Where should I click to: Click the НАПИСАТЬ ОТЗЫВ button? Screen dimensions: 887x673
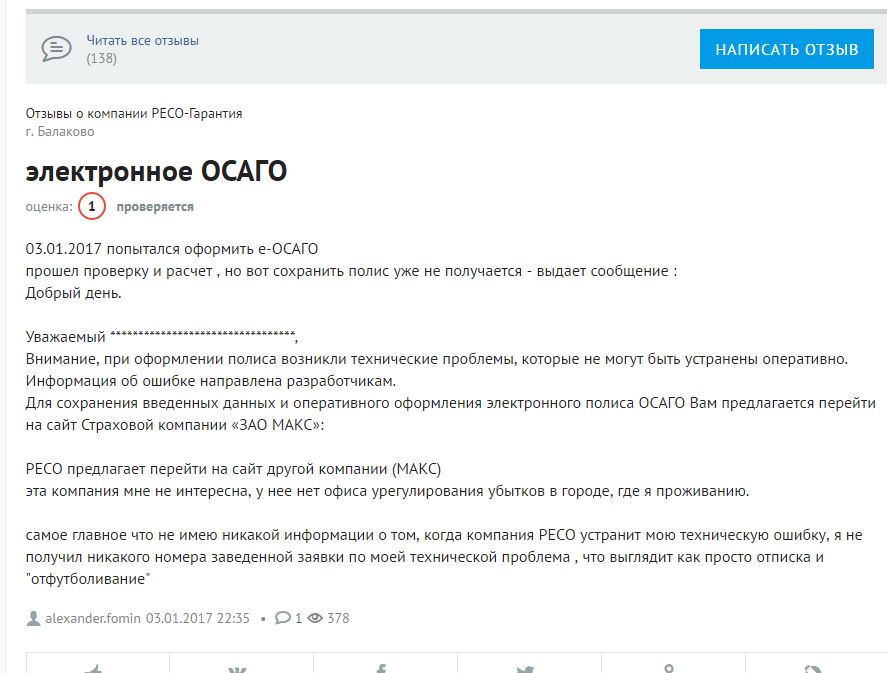[x=786, y=49]
